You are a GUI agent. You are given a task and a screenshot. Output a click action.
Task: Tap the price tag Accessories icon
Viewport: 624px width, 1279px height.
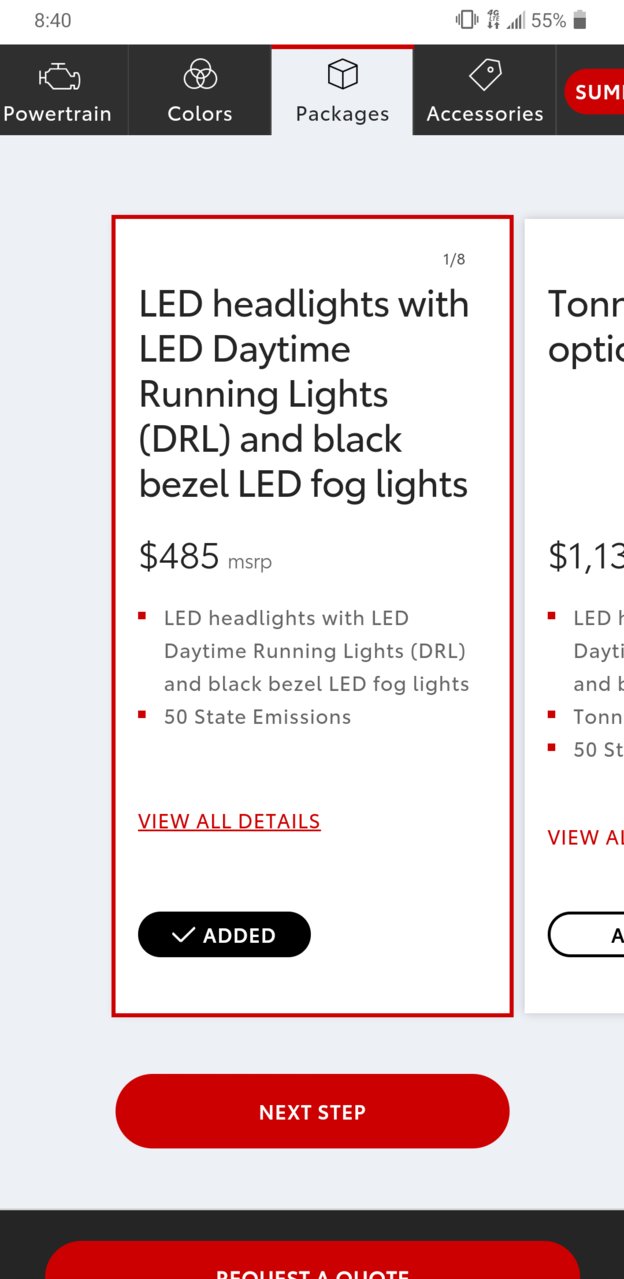[485, 75]
